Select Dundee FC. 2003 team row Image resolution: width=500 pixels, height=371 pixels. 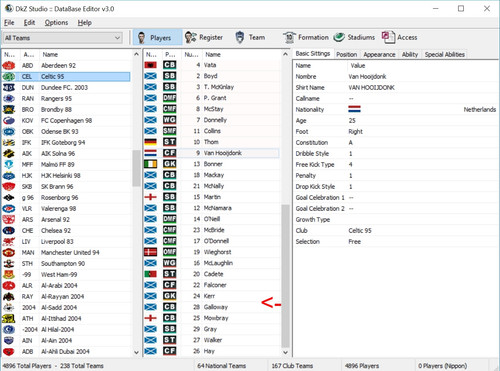coord(66,88)
